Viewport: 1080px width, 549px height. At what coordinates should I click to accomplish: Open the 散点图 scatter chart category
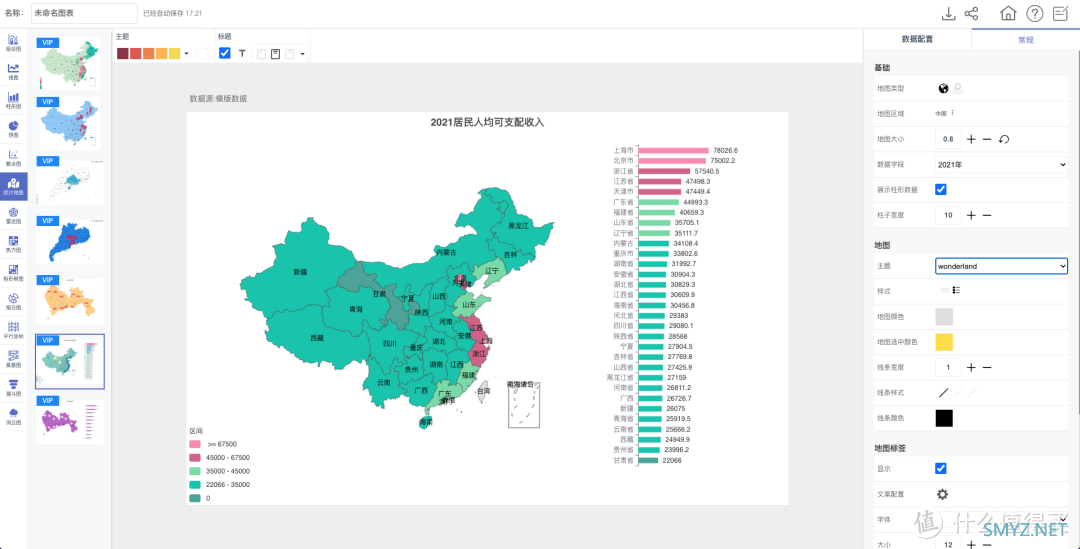point(14,158)
